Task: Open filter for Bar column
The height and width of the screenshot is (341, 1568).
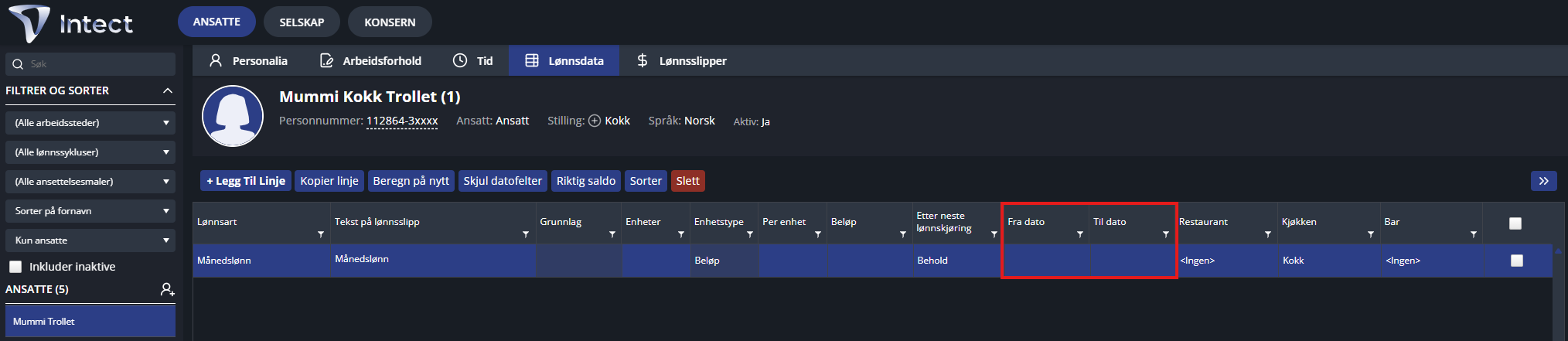Action: tap(1474, 234)
